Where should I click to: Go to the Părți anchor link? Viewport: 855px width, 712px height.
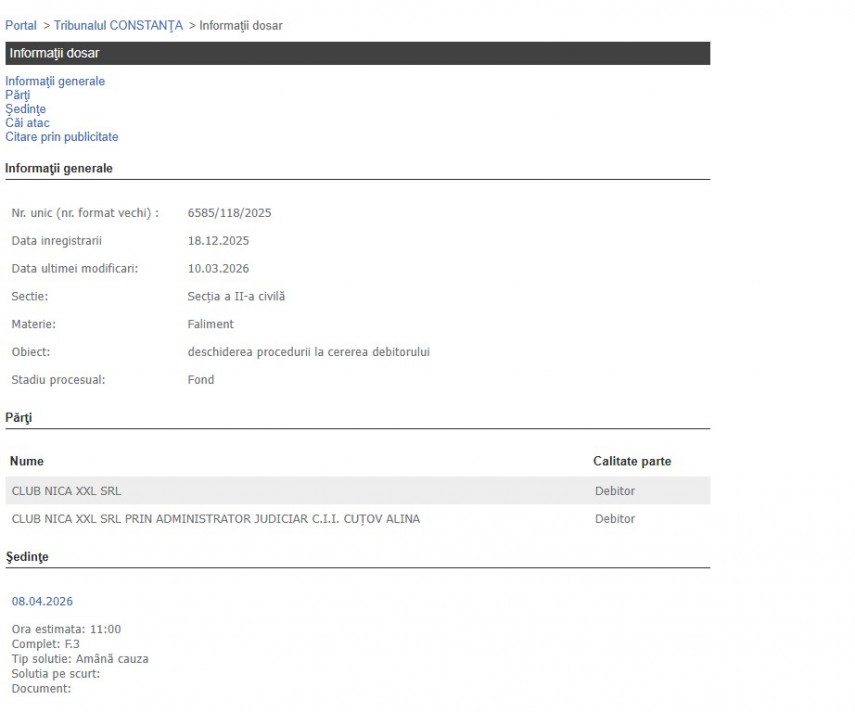click(x=18, y=95)
